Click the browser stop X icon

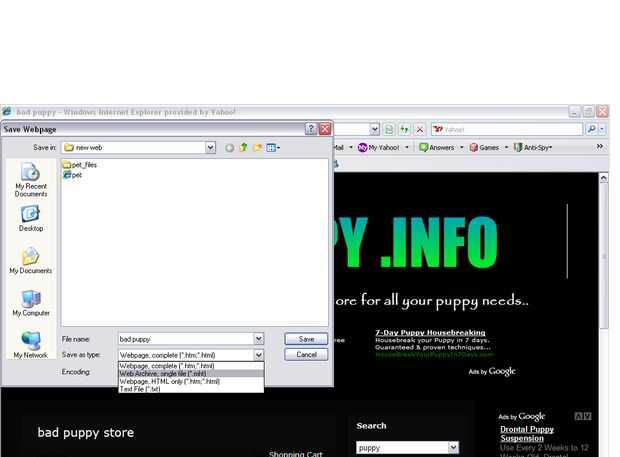click(420, 129)
